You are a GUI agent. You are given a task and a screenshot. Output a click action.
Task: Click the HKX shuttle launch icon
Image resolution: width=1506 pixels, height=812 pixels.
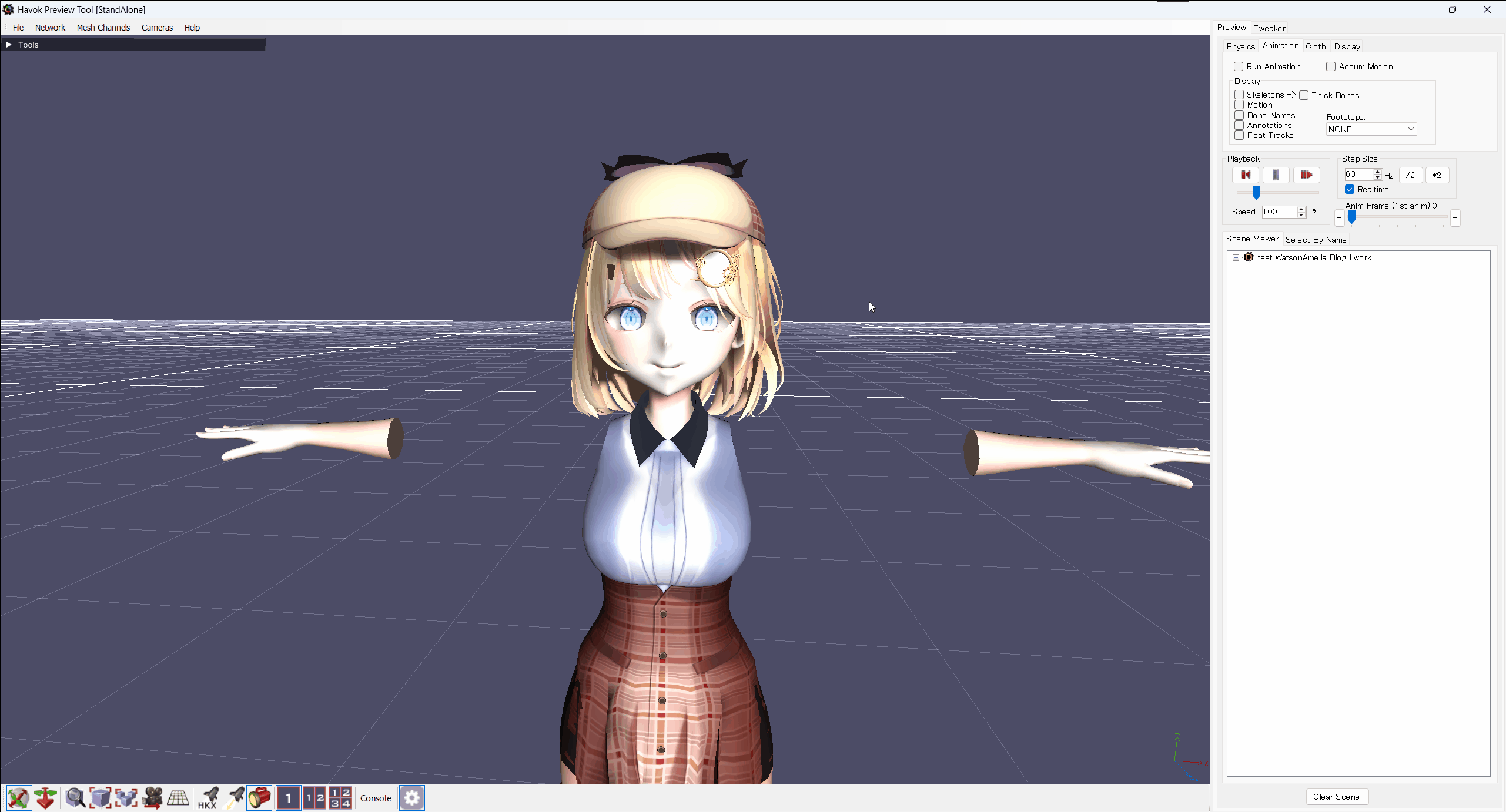208,798
